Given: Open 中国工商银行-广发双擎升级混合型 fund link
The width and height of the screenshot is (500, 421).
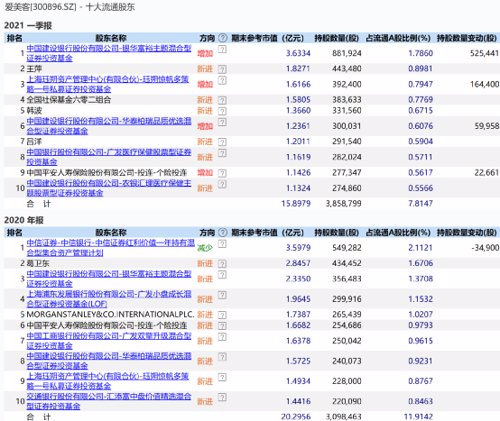Looking at the screenshot, I should 109,341.
